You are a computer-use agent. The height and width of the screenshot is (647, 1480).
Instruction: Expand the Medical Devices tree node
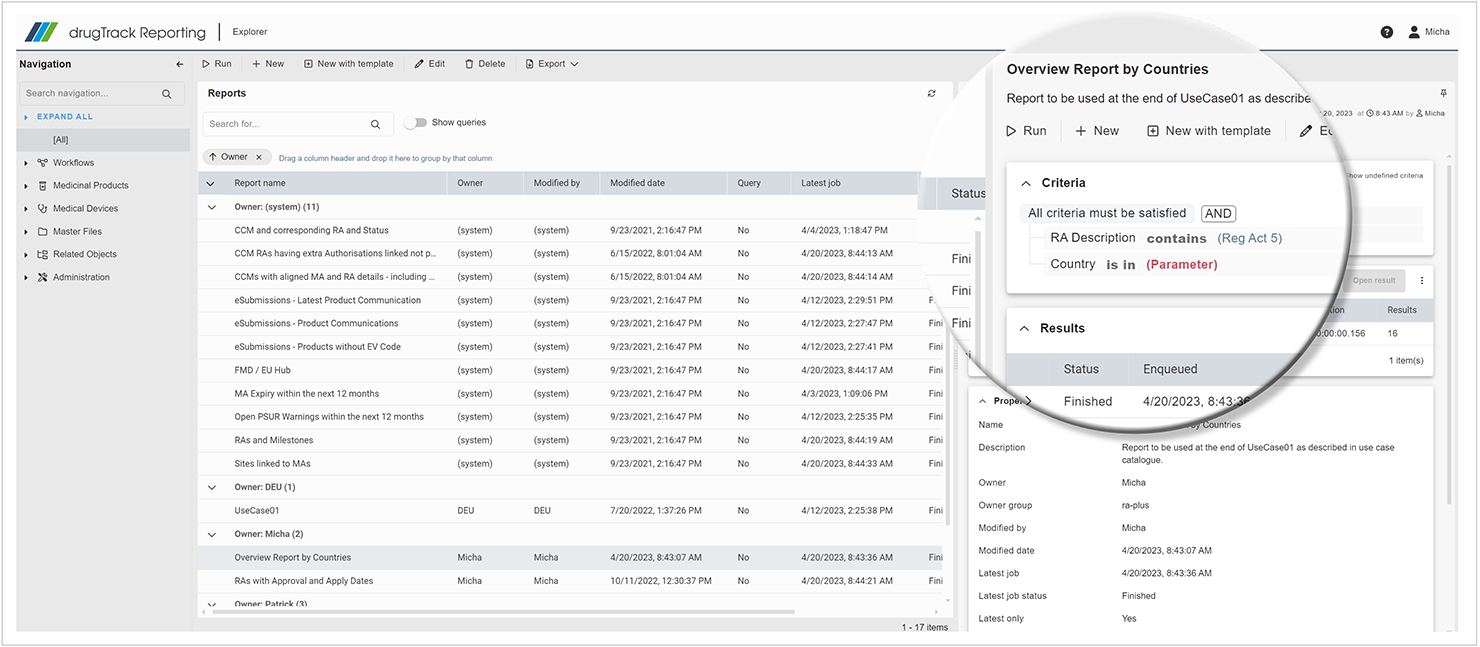(26, 209)
